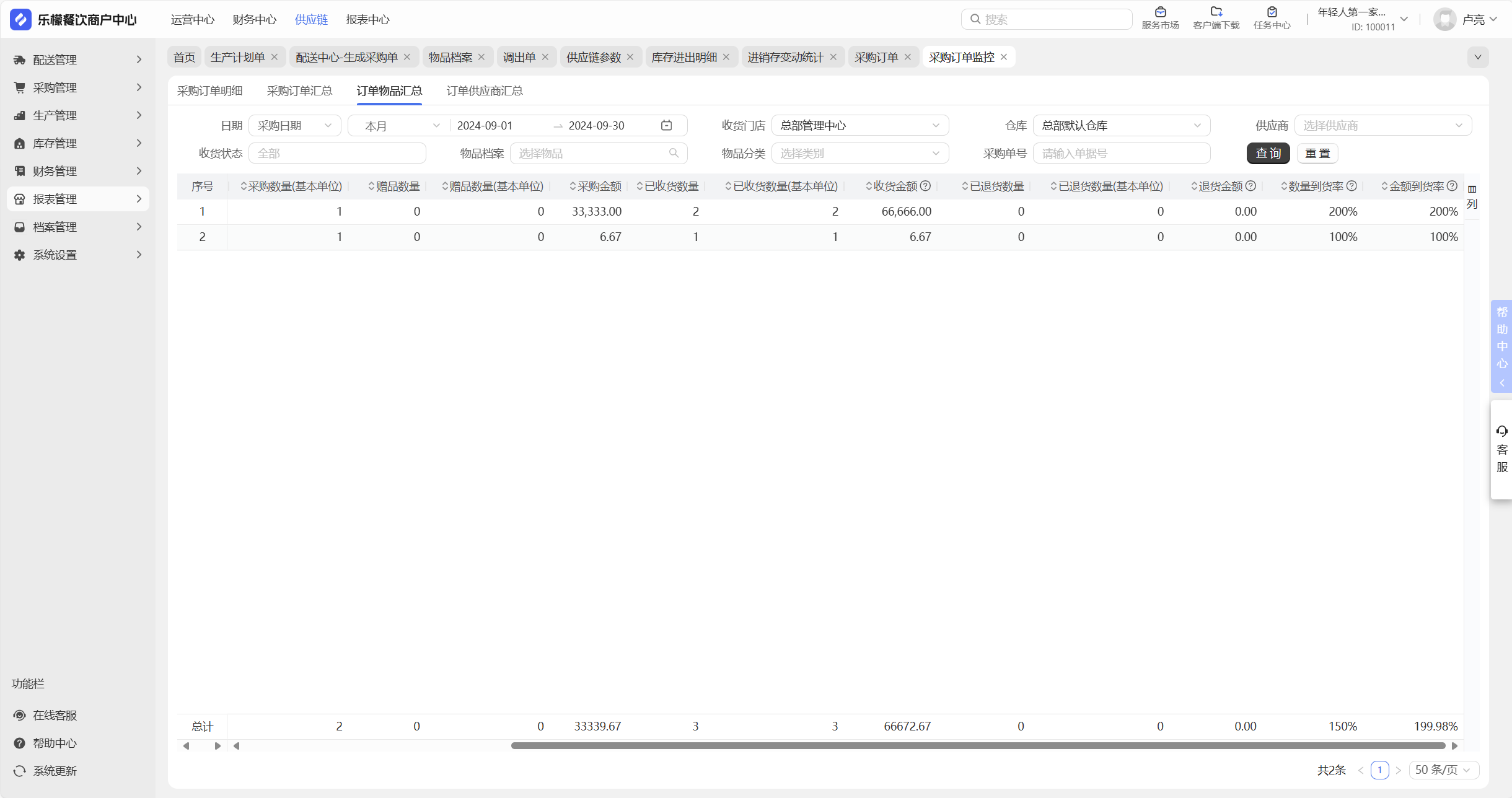Click the 重置 reset button
The image size is (1512, 798).
[1317, 153]
